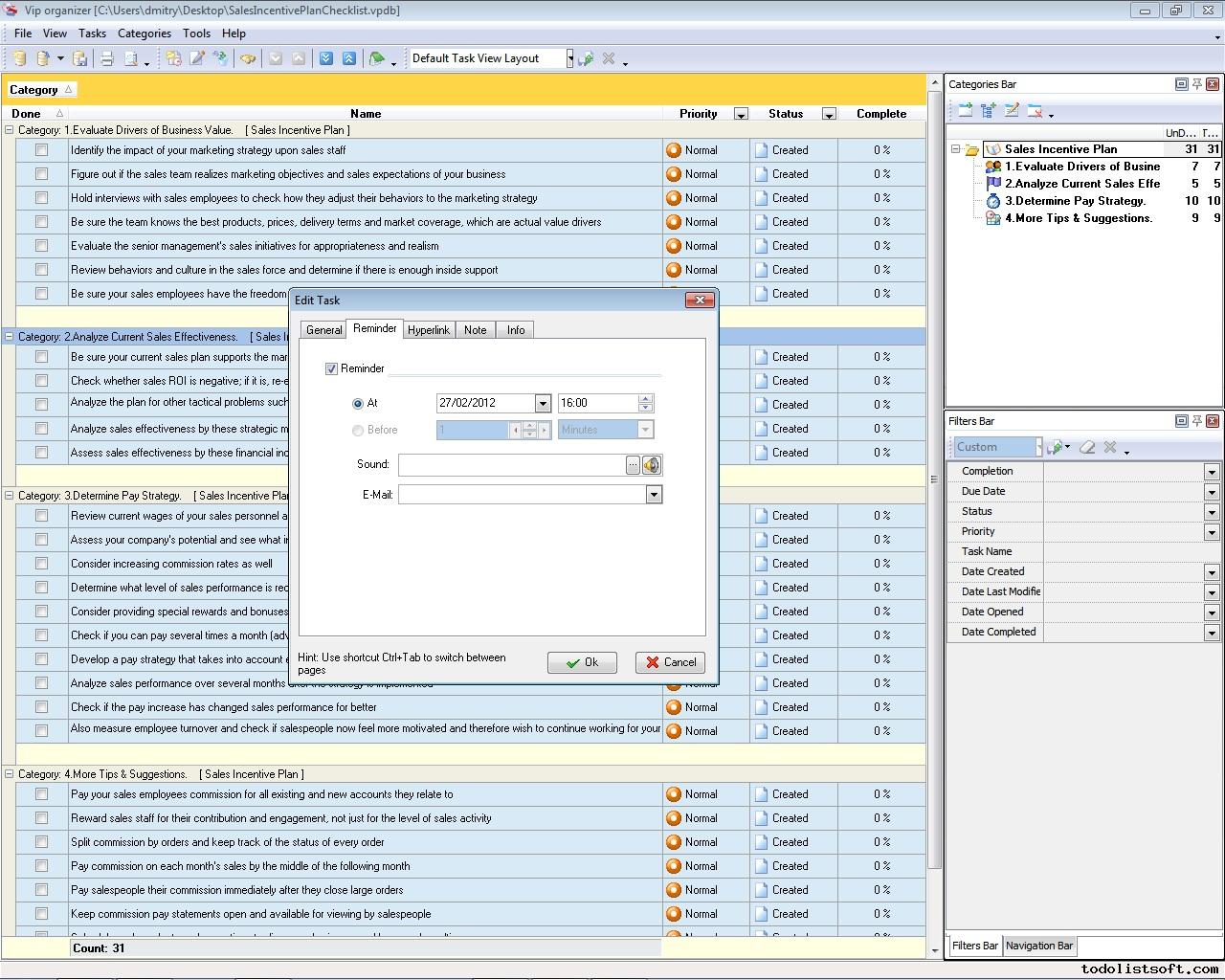Uncheck the Reminder checkbox

(x=332, y=368)
